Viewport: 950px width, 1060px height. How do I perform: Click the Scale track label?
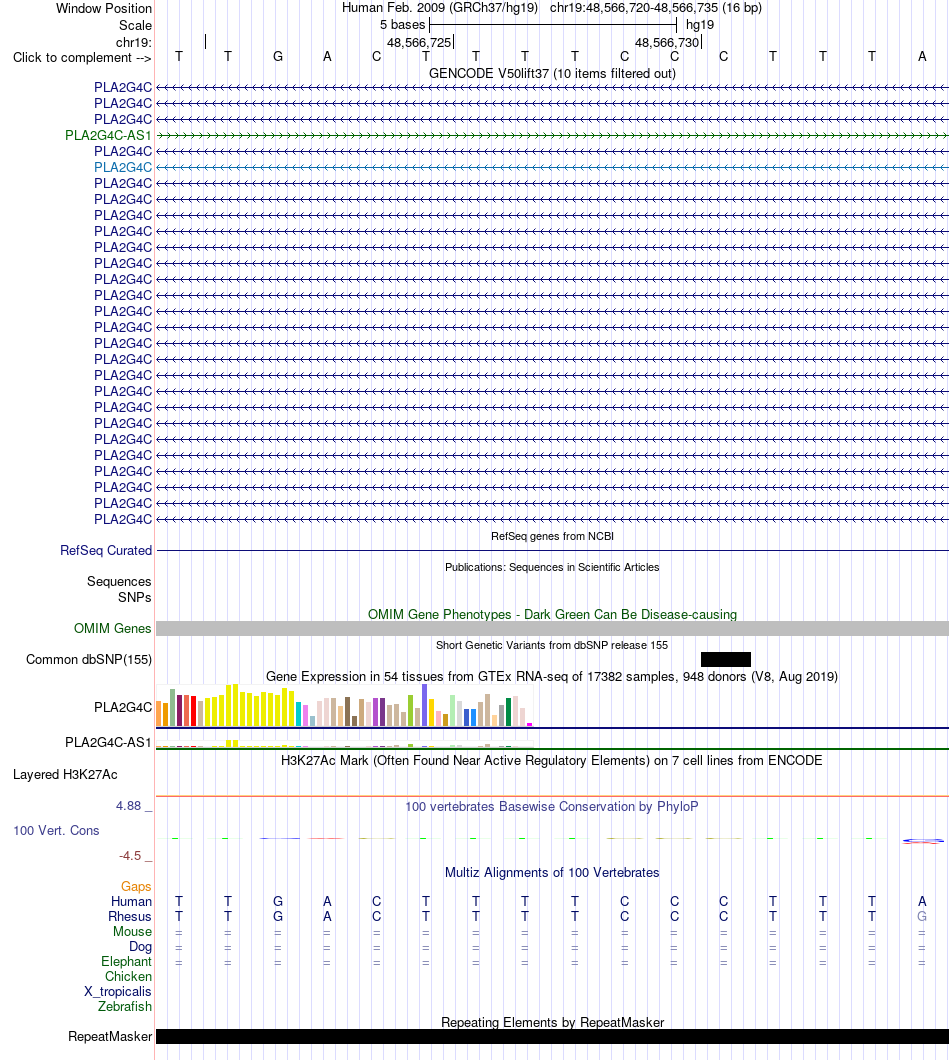coord(135,25)
